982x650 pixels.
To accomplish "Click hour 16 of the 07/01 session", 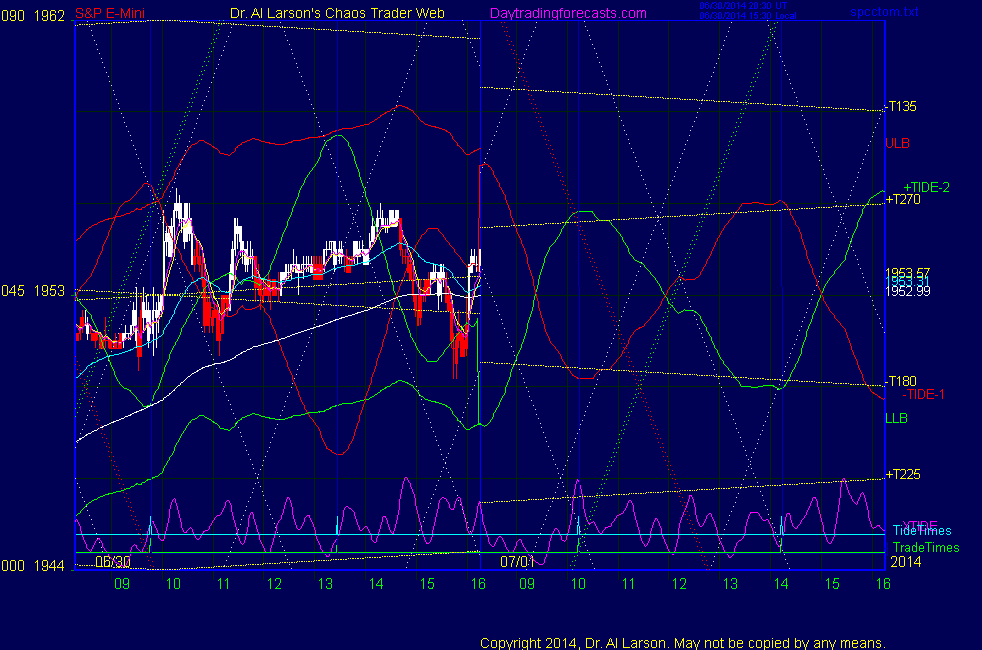I will pyautogui.click(x=883, y=584).
